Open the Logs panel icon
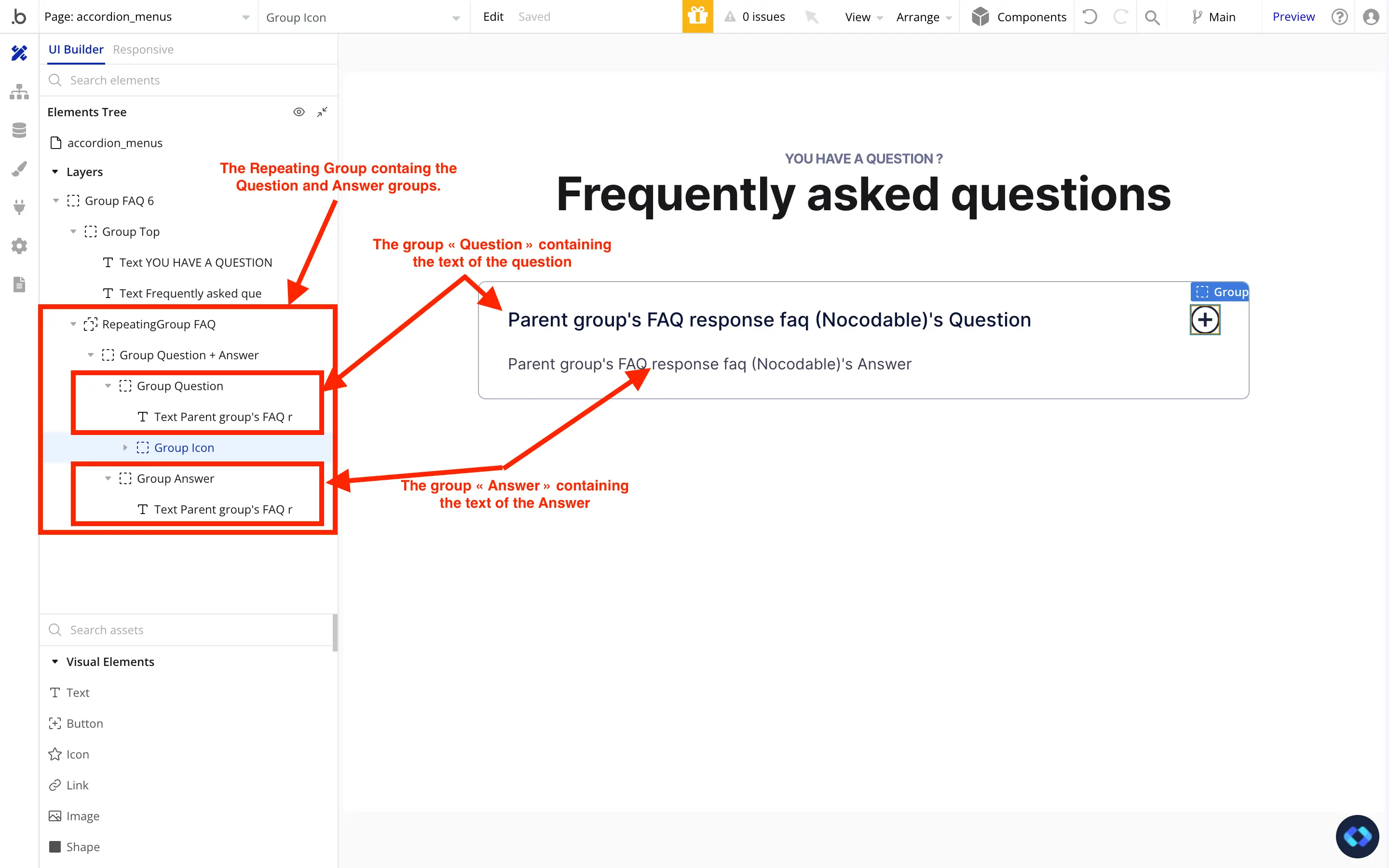The height and width of the screenshot is (868, 1389). pyautogui.click(x=19, y=284)
